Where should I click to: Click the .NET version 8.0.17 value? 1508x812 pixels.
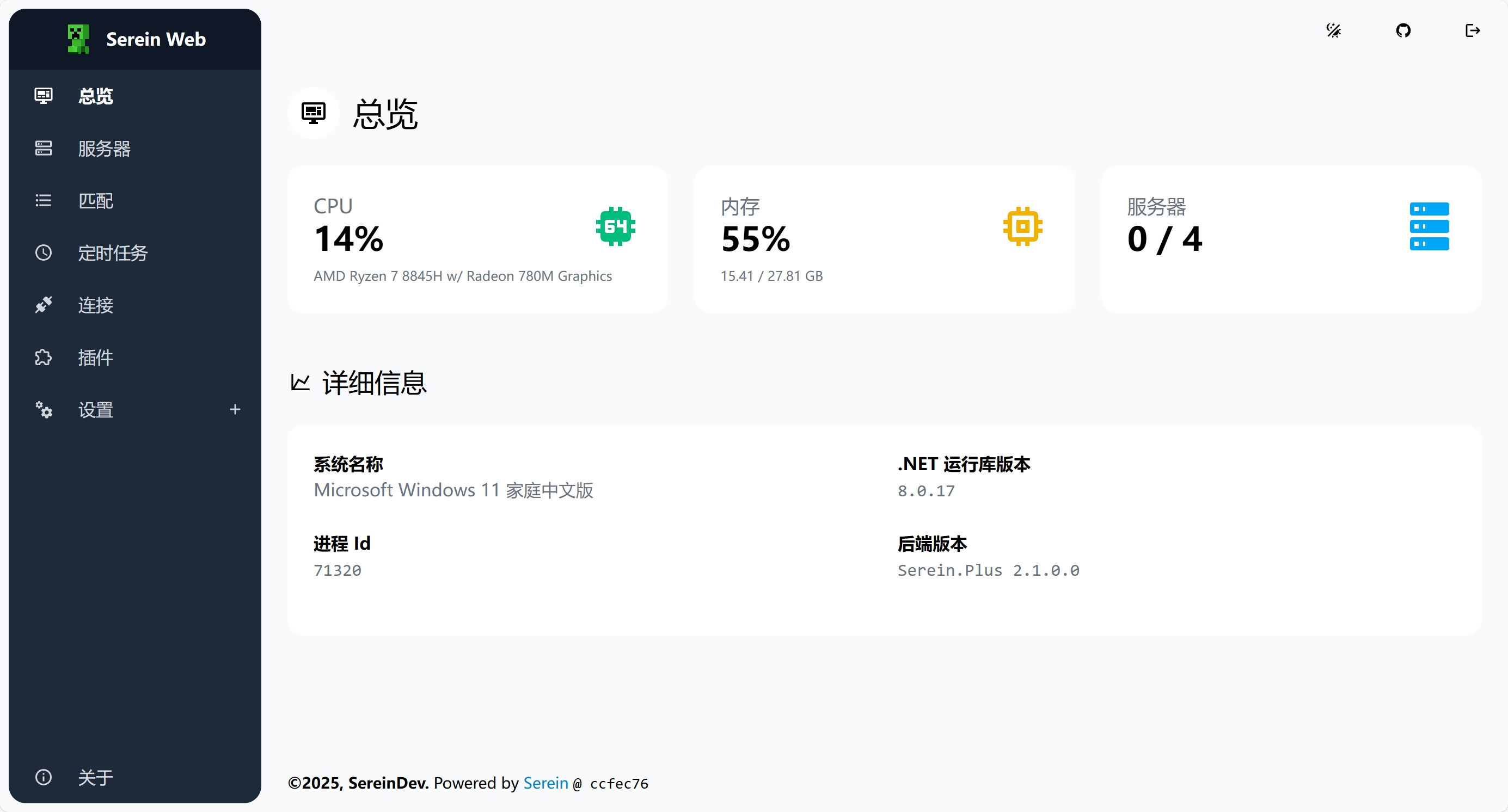[926, 490]
